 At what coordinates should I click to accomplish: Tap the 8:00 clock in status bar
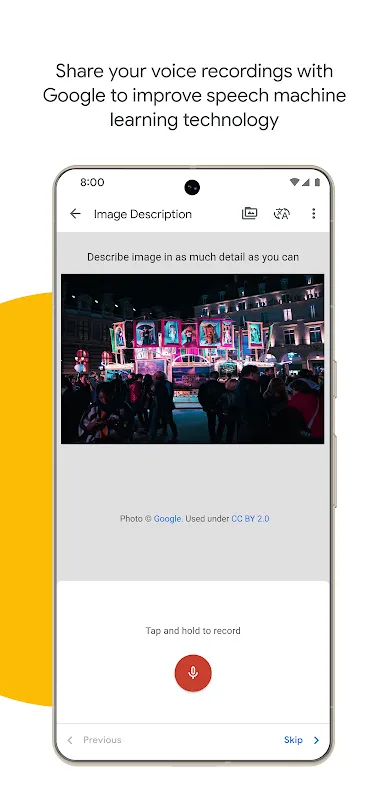click(92, 182)
